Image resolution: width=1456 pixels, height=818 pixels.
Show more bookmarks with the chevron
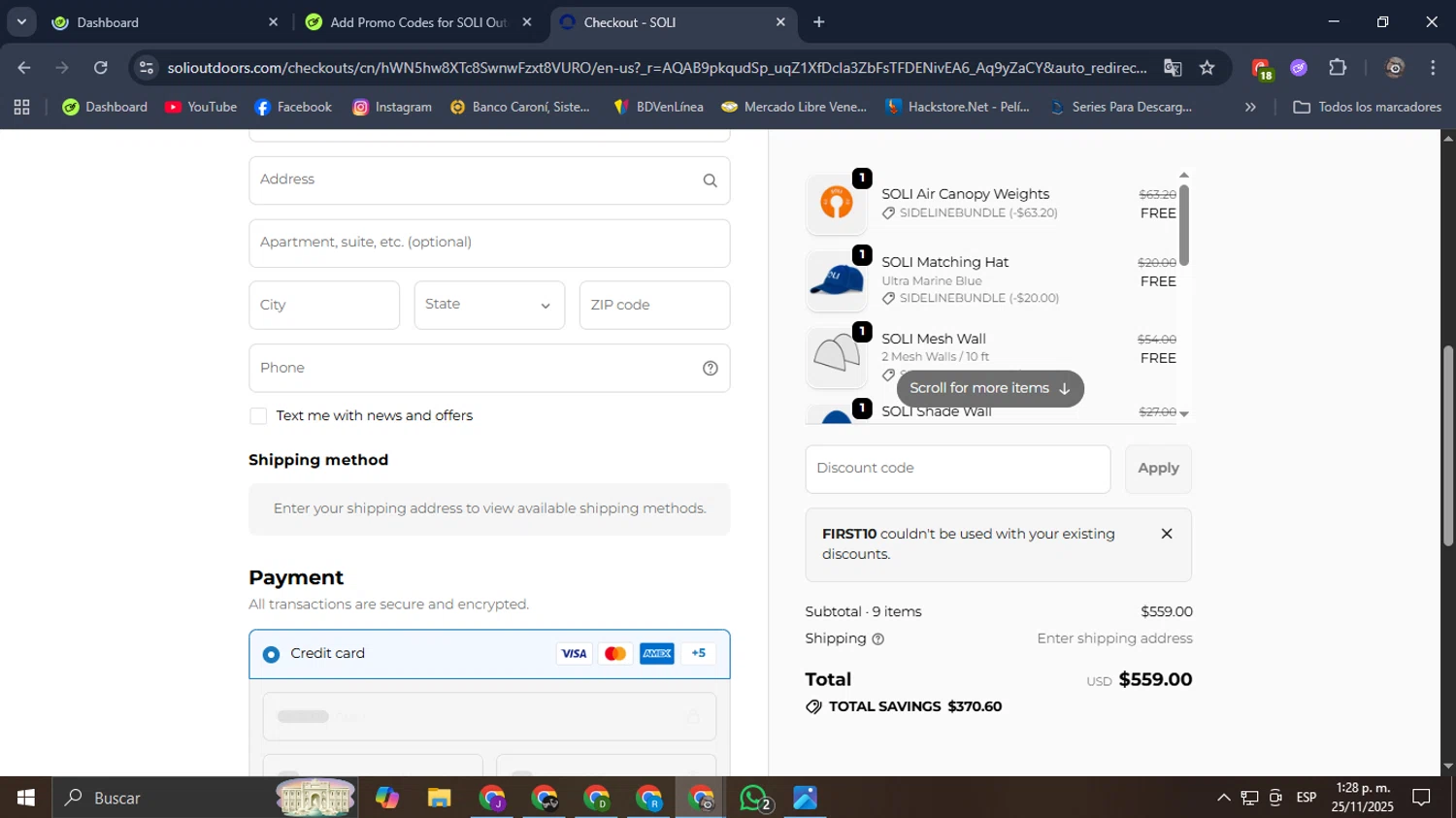tap(1250, 107)
